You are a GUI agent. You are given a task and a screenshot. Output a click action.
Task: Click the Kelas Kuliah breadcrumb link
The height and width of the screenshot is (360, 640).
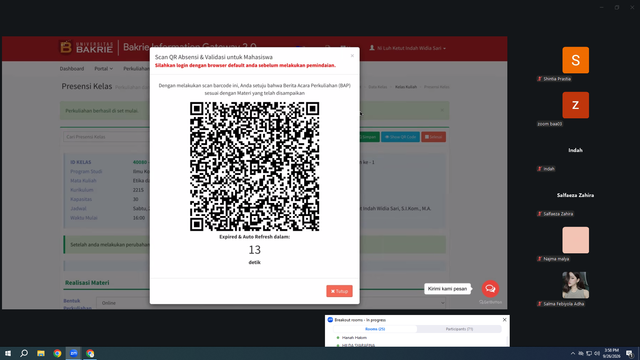[406, 87]
